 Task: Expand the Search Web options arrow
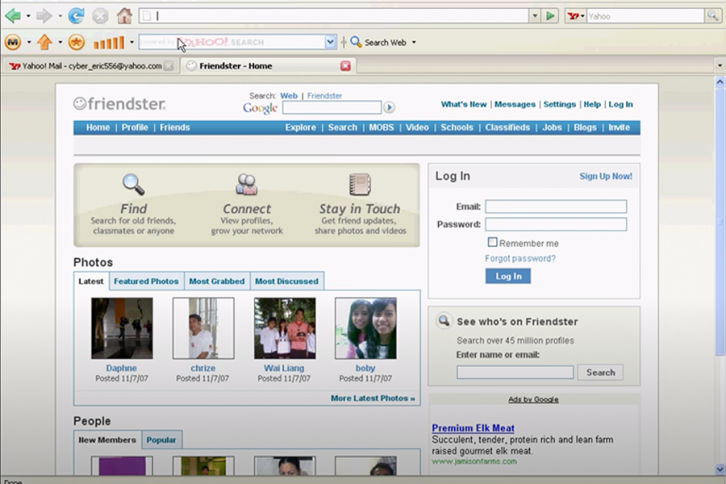414,42
